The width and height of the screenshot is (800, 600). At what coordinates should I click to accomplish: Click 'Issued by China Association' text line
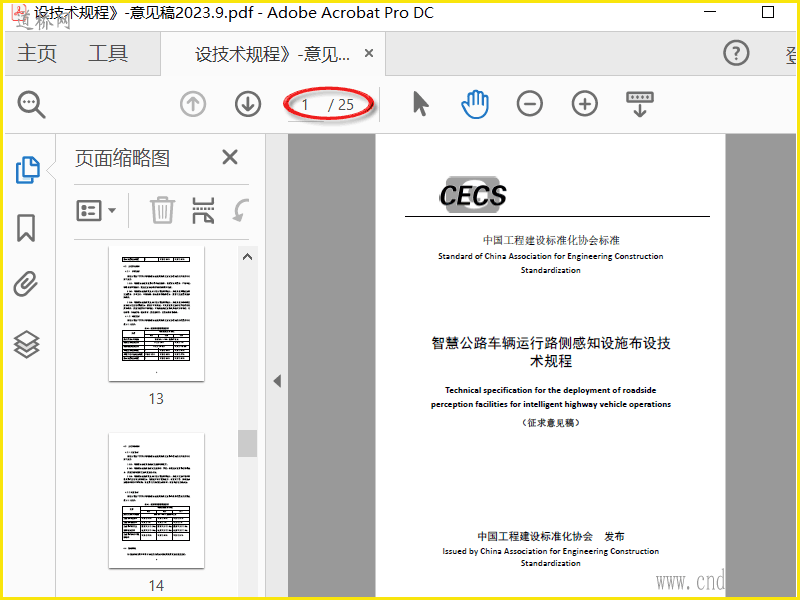(x=551, y=551)
